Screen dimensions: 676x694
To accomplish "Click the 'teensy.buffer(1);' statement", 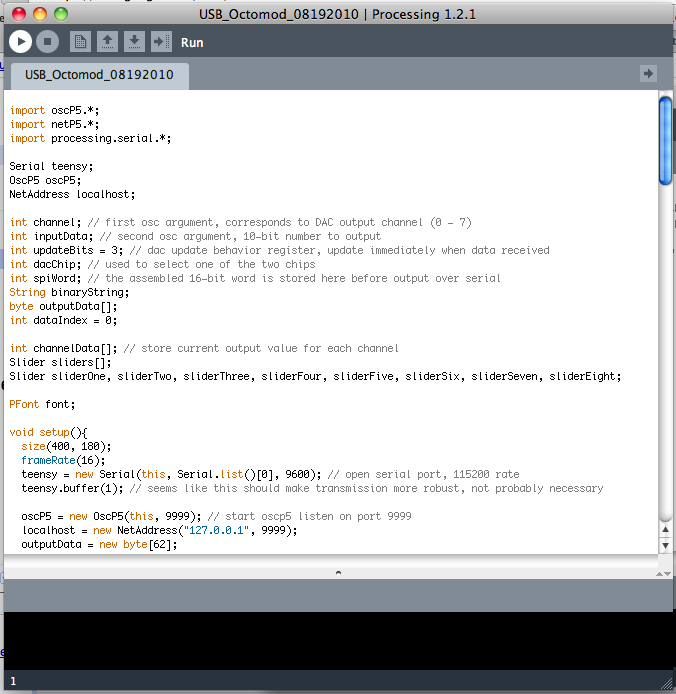I will (x=72, y=489).
